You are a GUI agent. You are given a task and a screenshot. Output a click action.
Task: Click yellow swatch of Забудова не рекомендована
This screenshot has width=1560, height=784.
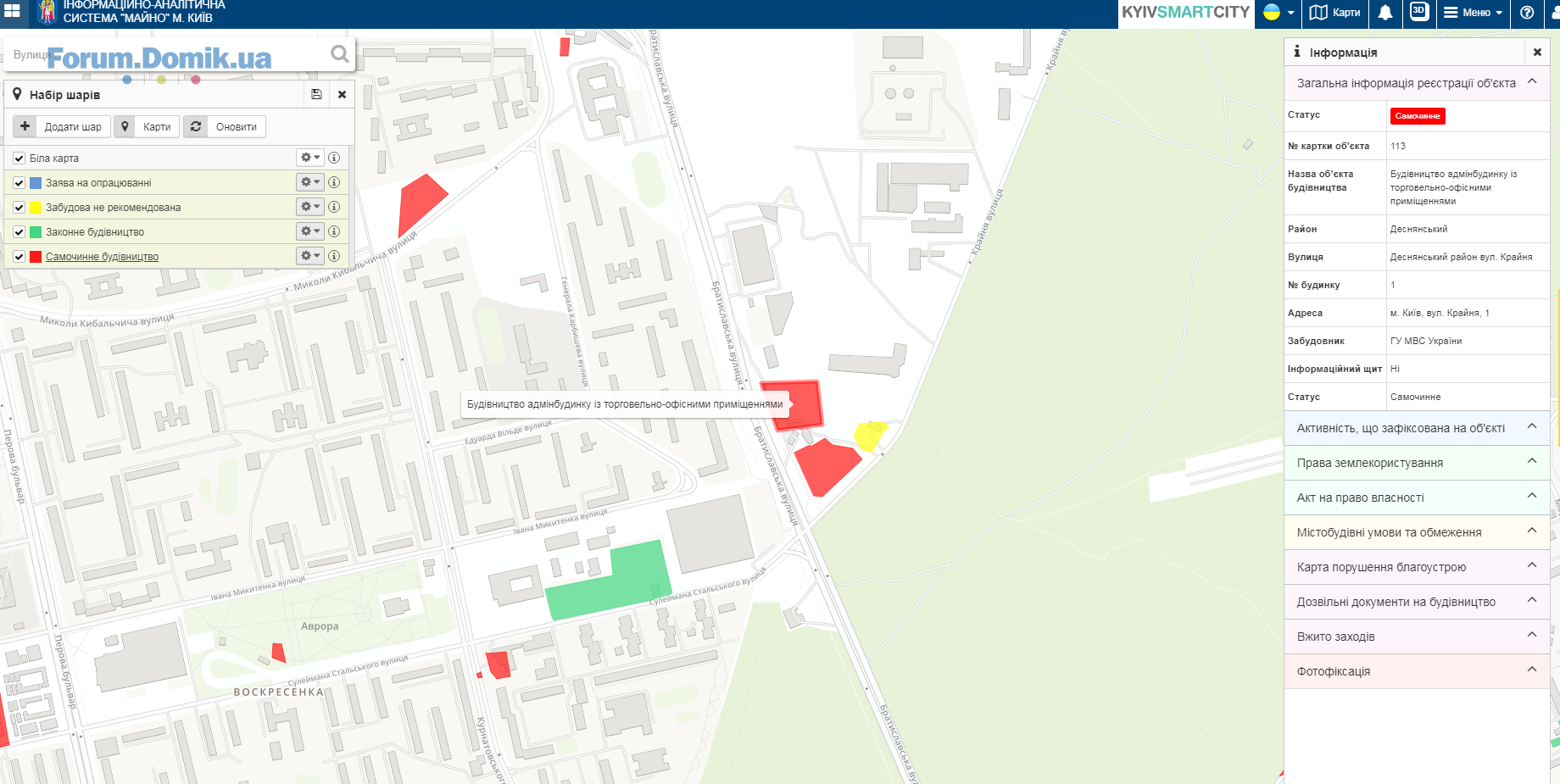[x=36, y=208]
